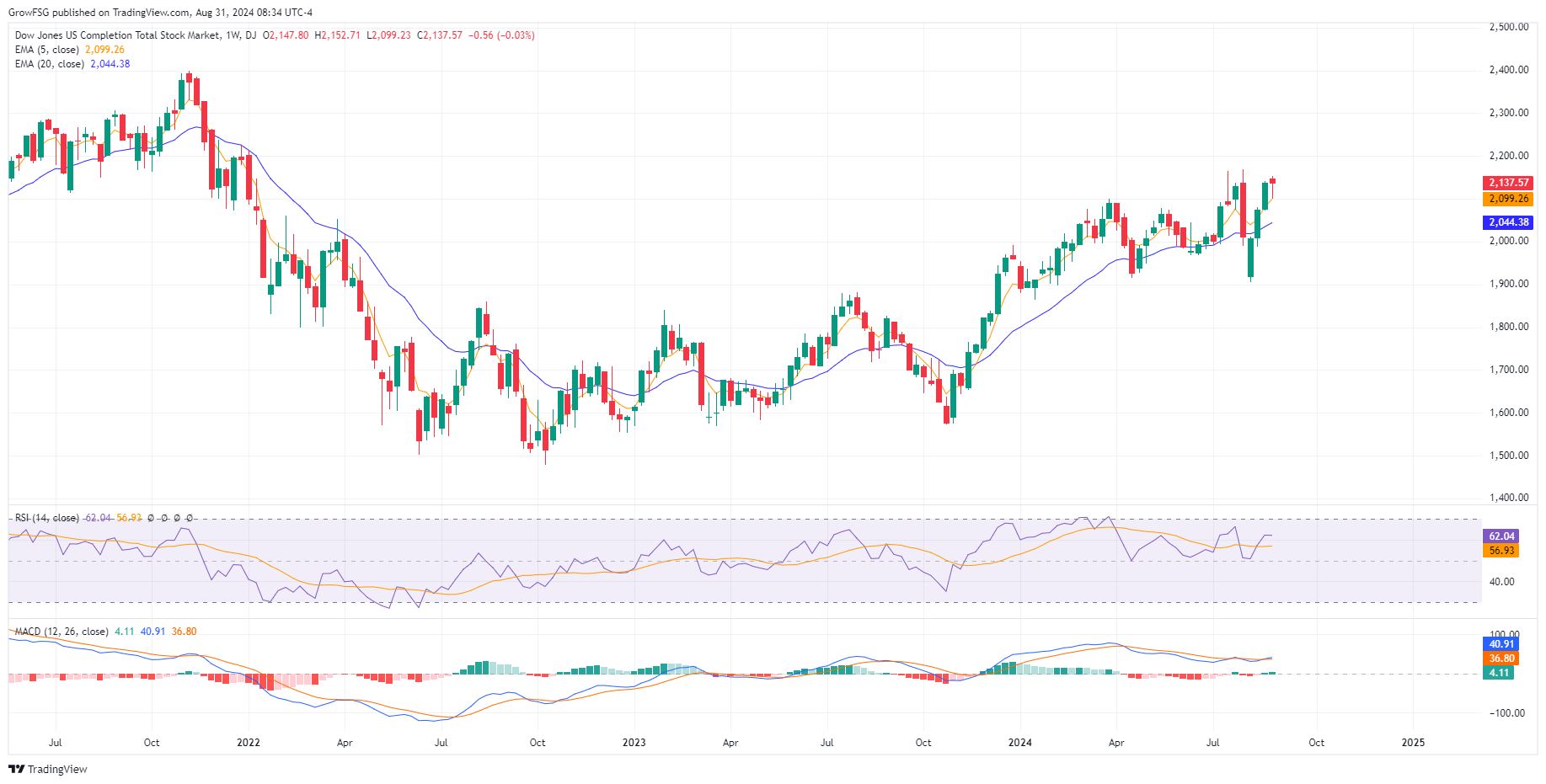
Task: Click the orange 56.93 RSI average tag
Action: click(x=1501, y=550)
